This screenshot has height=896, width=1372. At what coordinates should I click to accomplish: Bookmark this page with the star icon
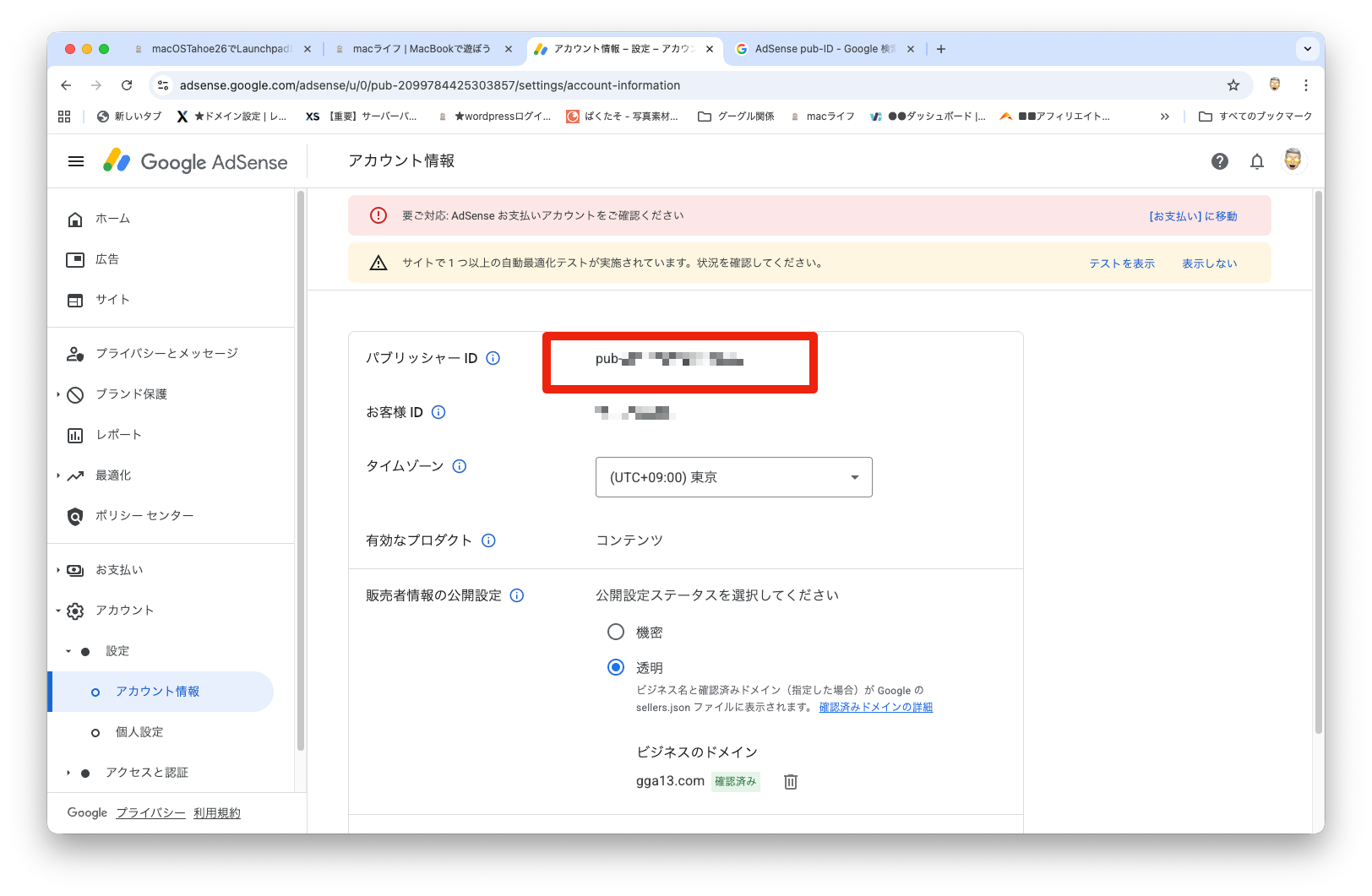pyautogui.click(x=1233, y=85)
